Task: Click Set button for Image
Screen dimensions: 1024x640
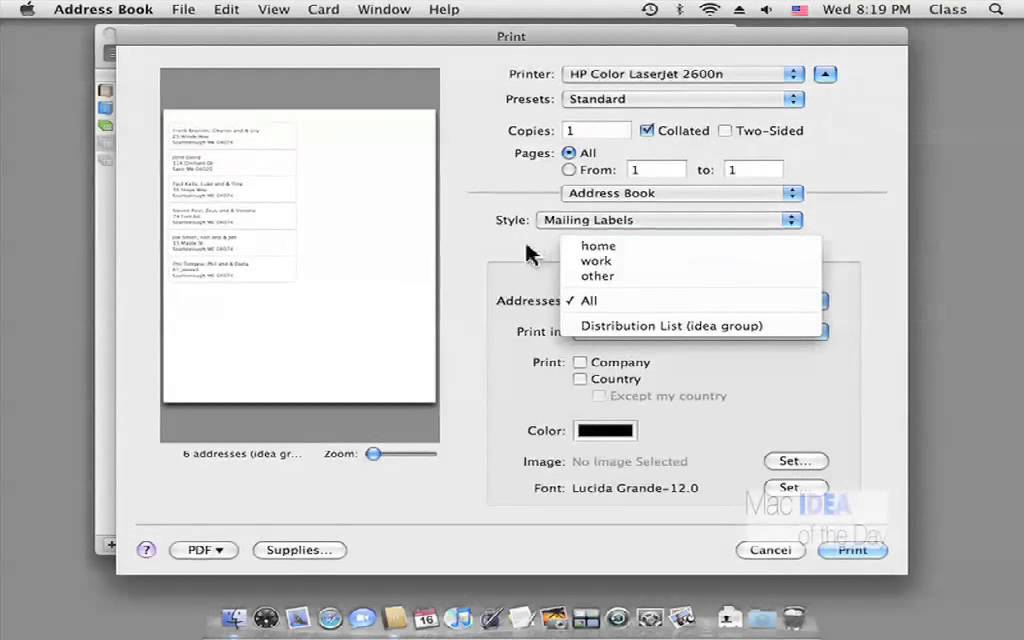Action: pos(796,461)
